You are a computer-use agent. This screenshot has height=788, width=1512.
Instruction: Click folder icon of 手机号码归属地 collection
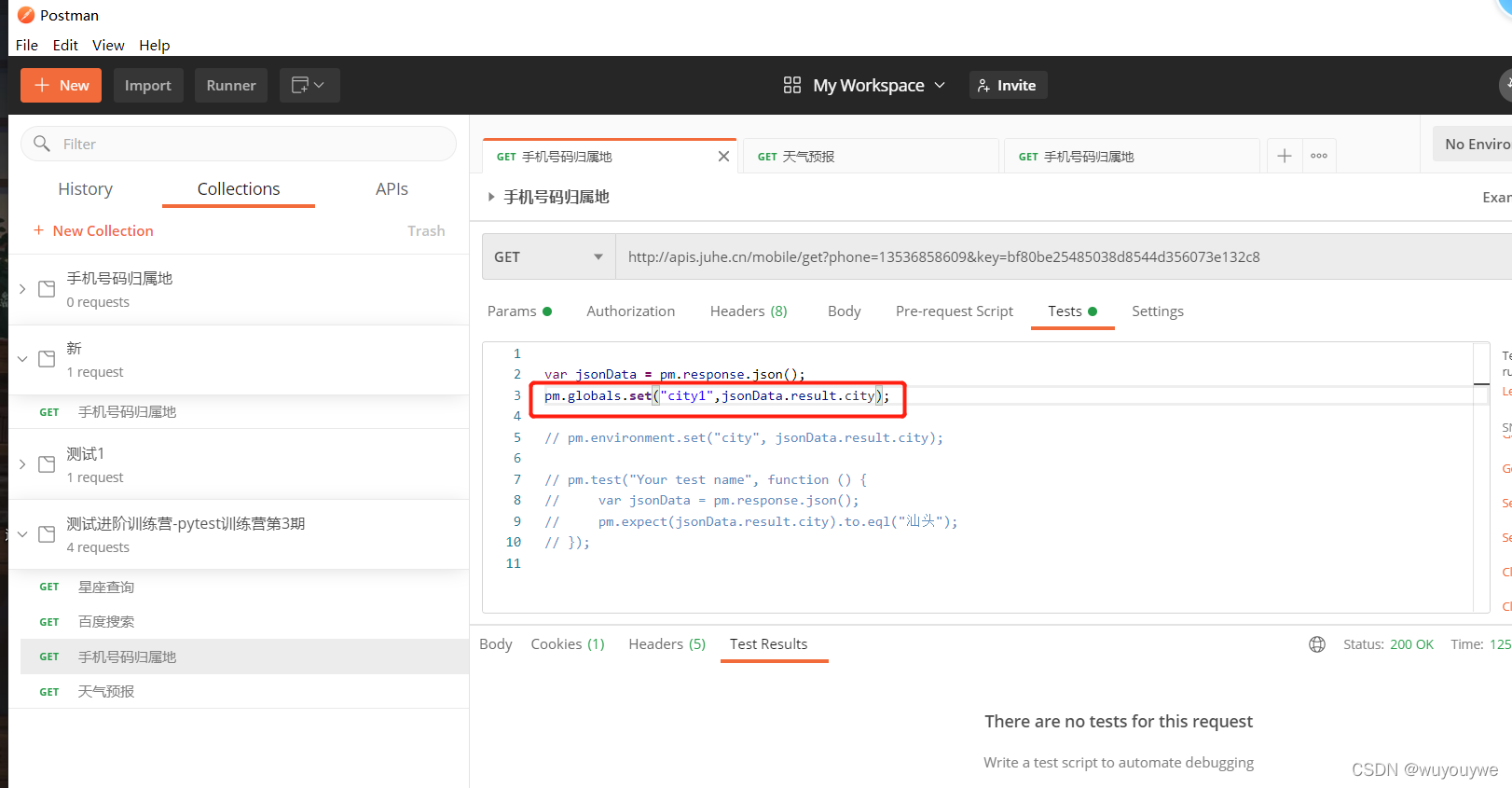(47, 289)
